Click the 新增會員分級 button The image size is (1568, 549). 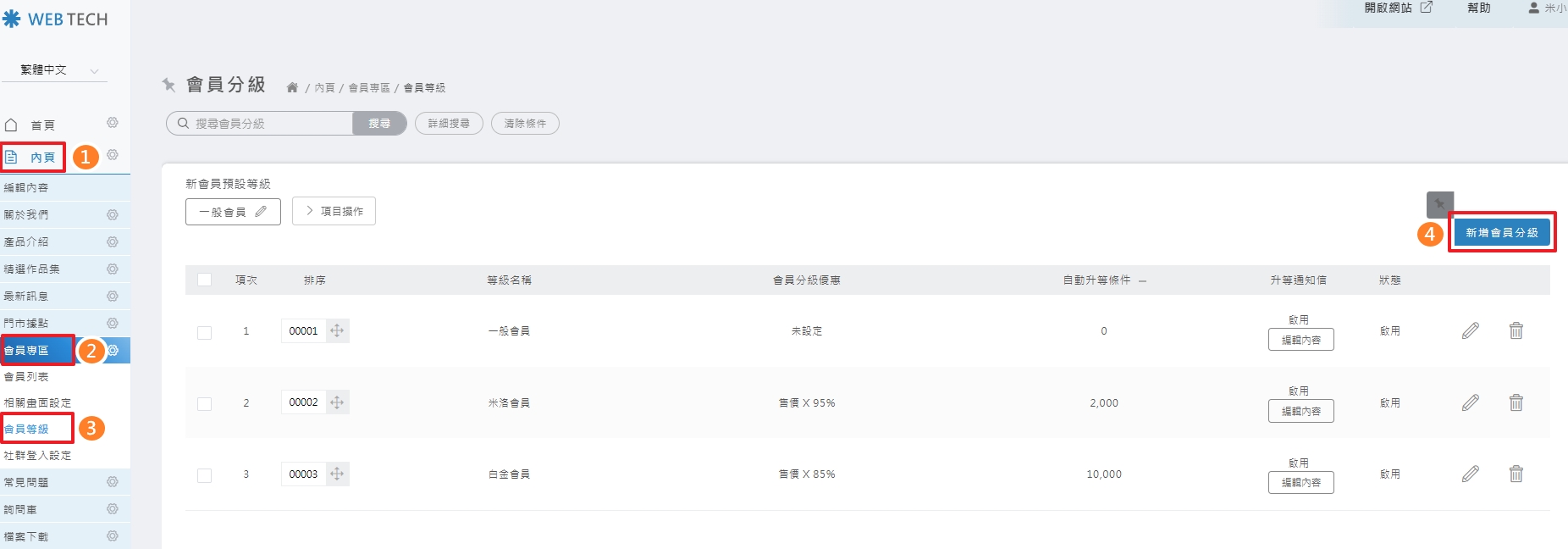coord(1501,232)
